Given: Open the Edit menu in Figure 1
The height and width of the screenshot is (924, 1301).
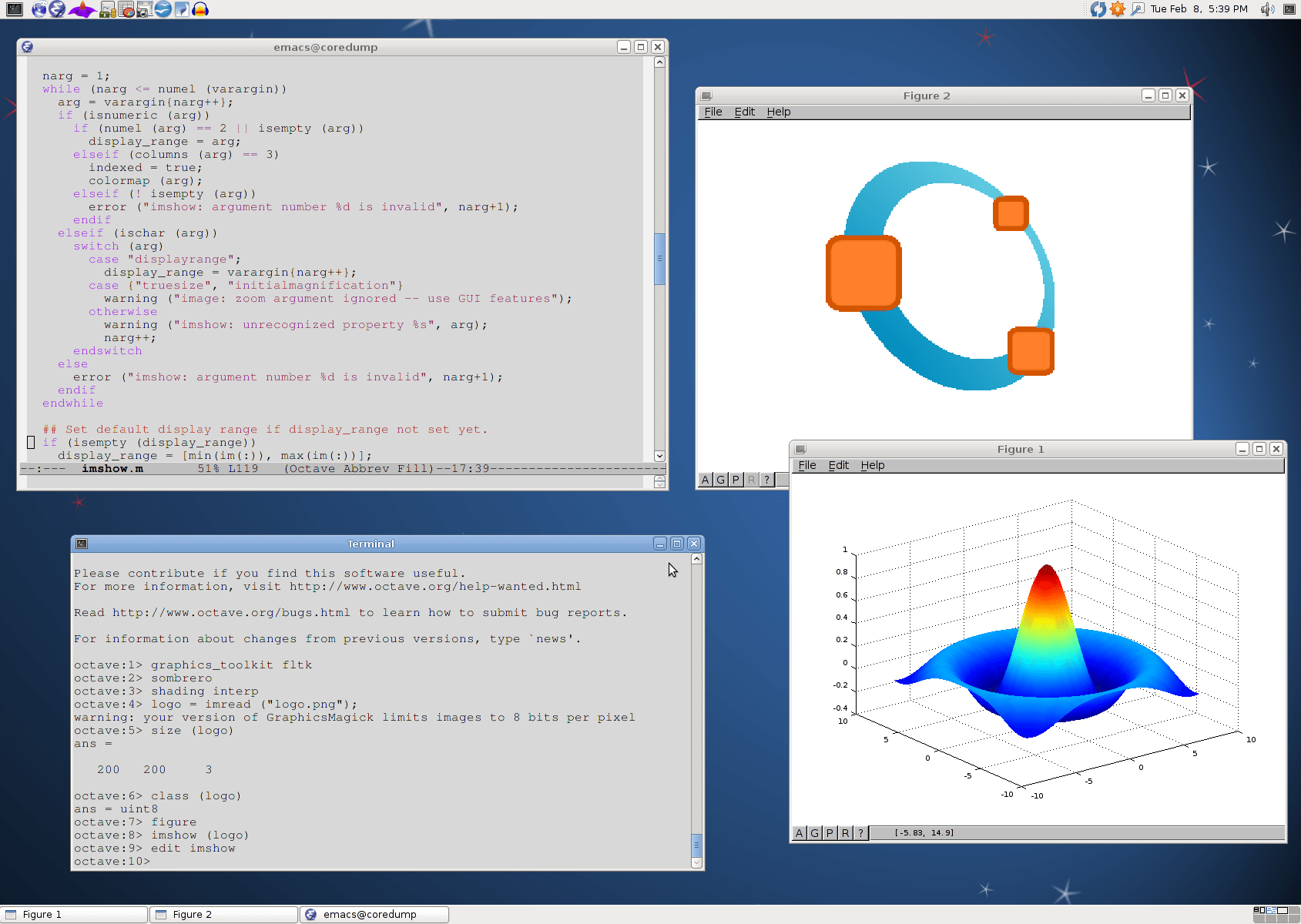Looking at the screenshot, I should (x=838, y=465).
